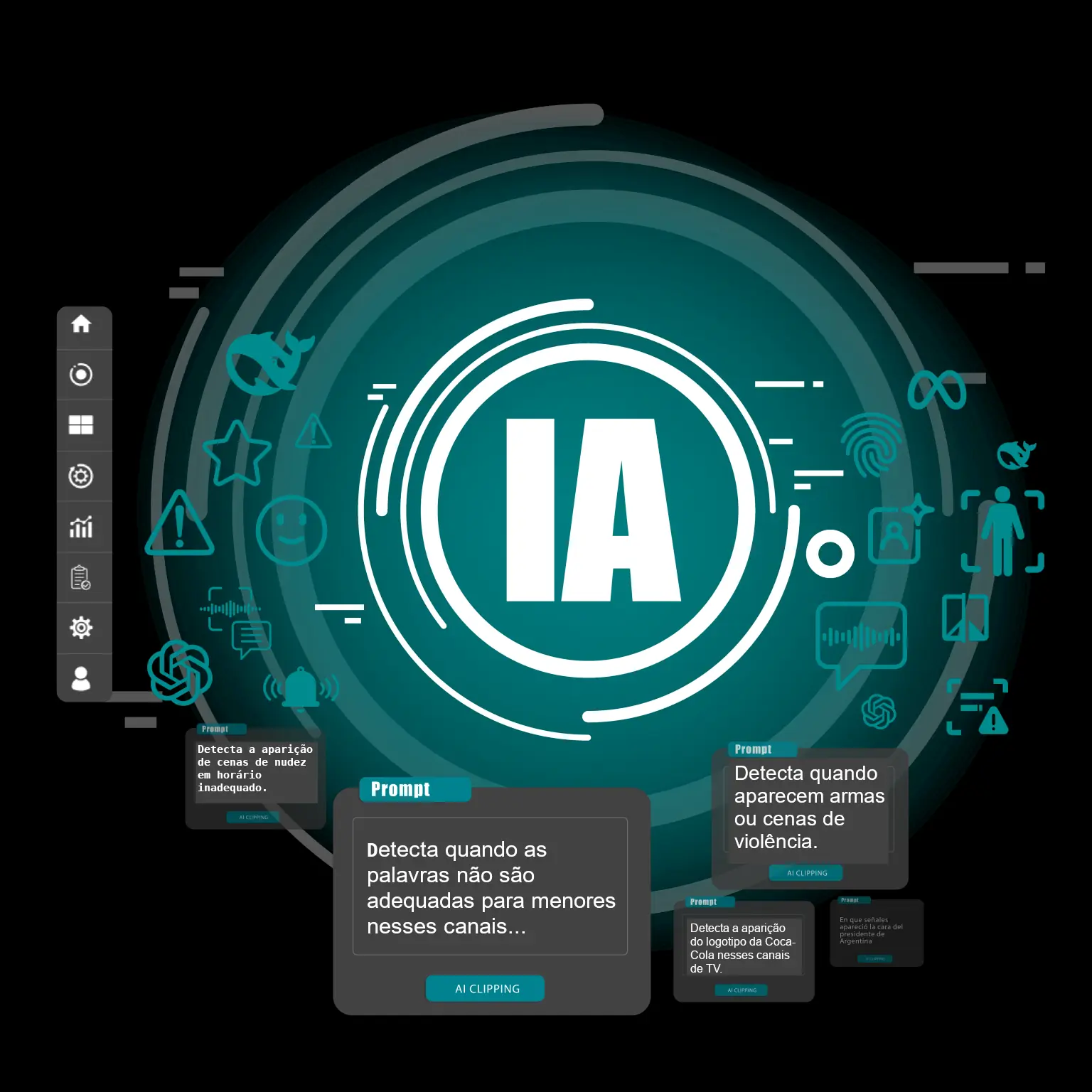Open the grid dashboard sidebar icon
This screenshot has height=1092, width=1092.
click(81, 425)
